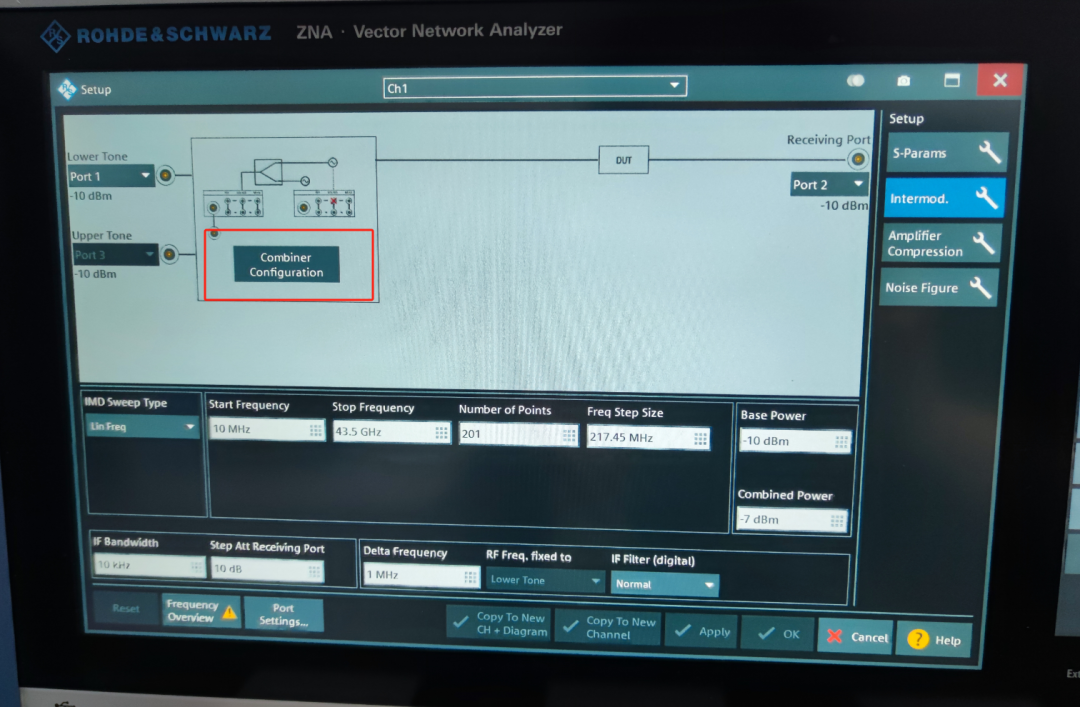Click the "IMD Sweep Type" label
This screenshot has width=1080, height=707.
[125, 402]
